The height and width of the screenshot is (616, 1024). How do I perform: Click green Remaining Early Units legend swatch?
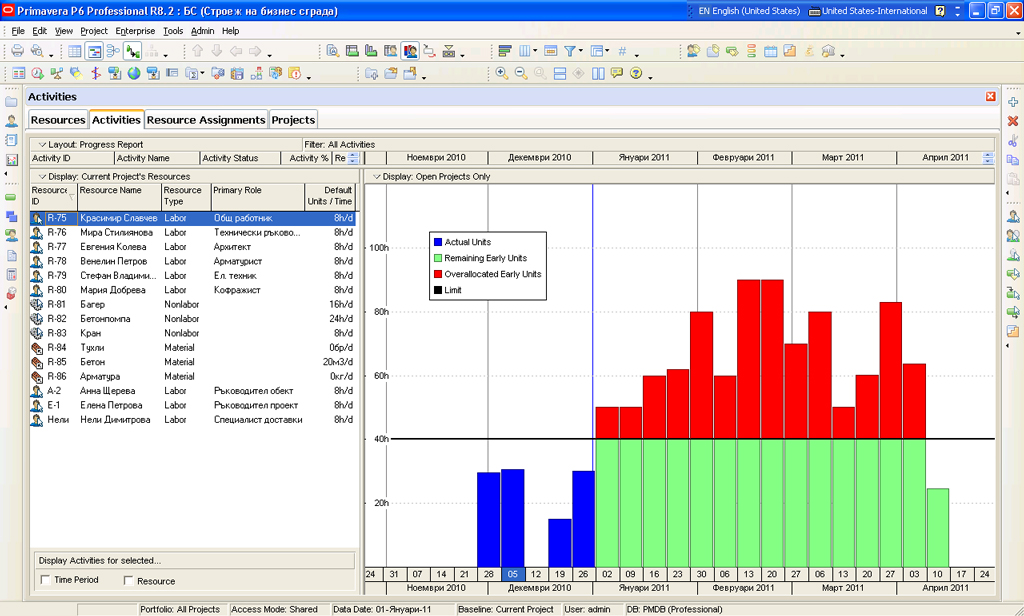438,258
